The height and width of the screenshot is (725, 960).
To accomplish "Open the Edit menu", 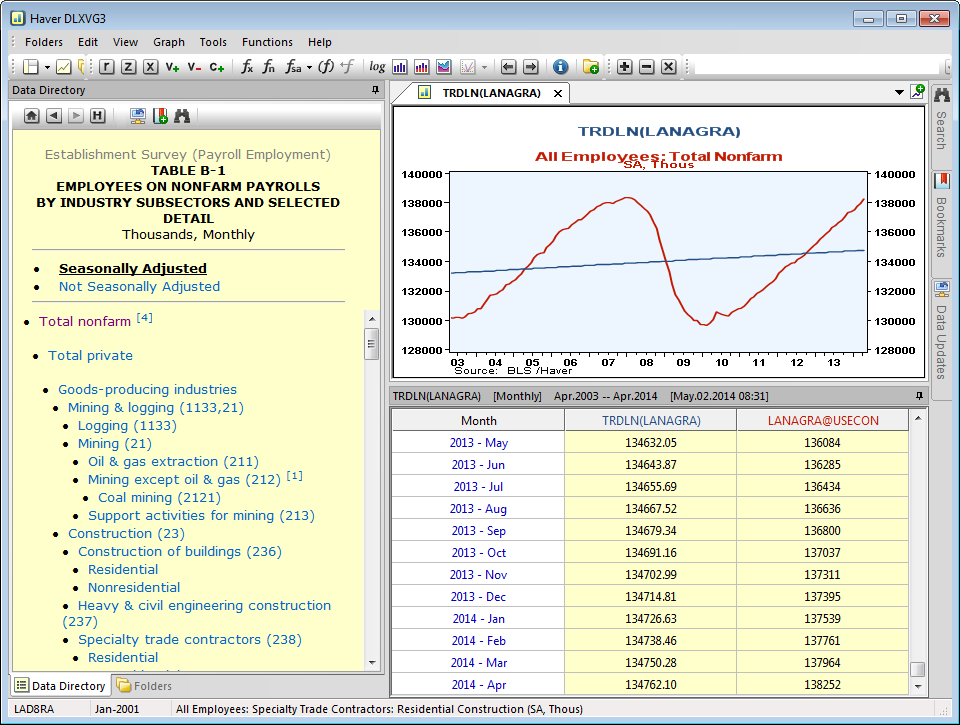I will (x=88, y=42).
